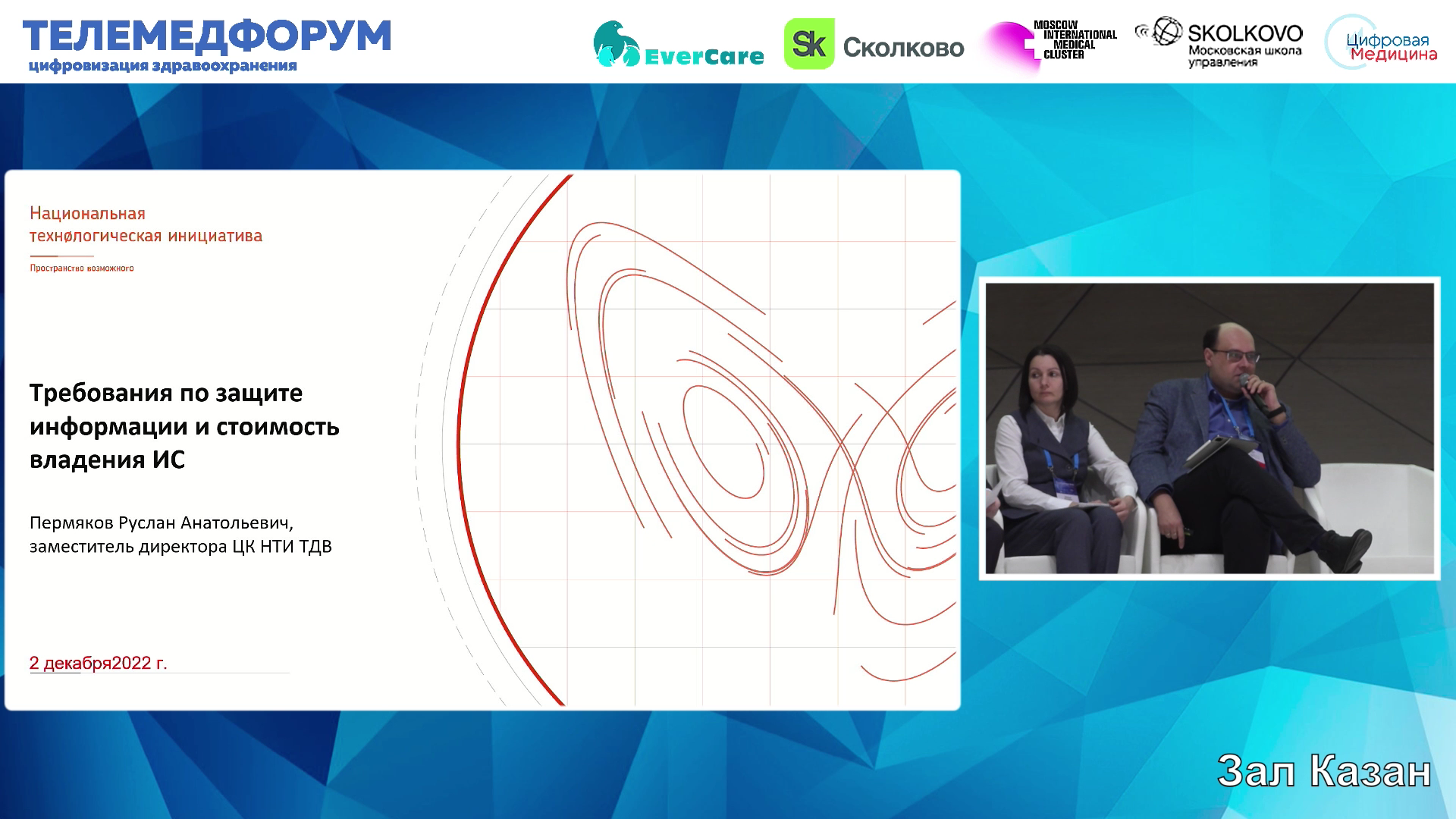
Task: Click the EverCare bird logo
Action: click(x=617, y=44)
